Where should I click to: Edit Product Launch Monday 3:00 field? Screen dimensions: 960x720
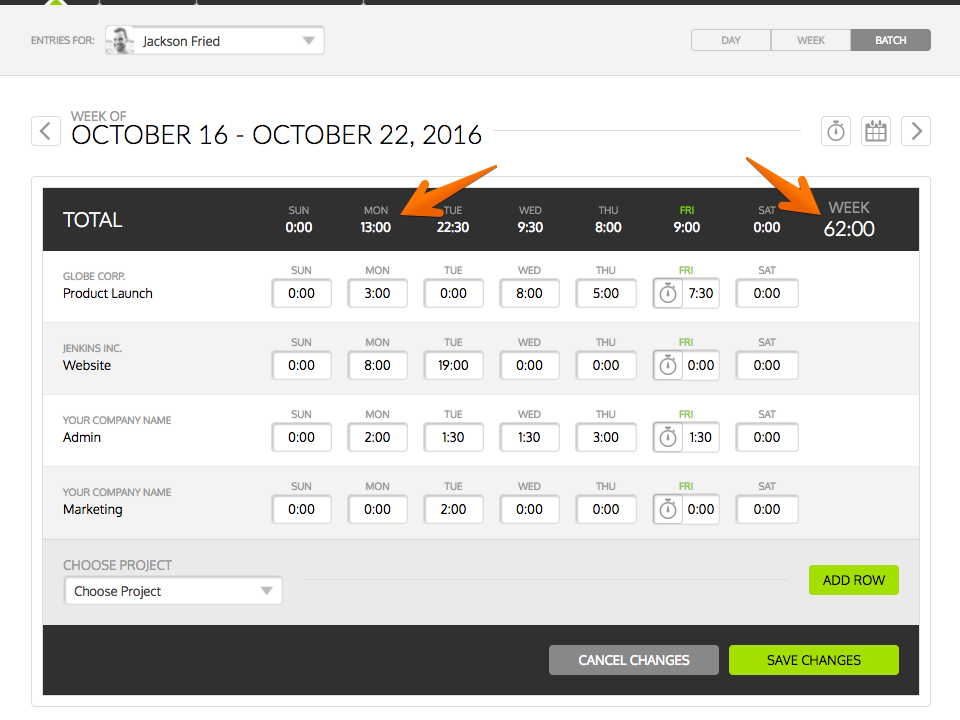pyautogui.click(x=378, y=294)
